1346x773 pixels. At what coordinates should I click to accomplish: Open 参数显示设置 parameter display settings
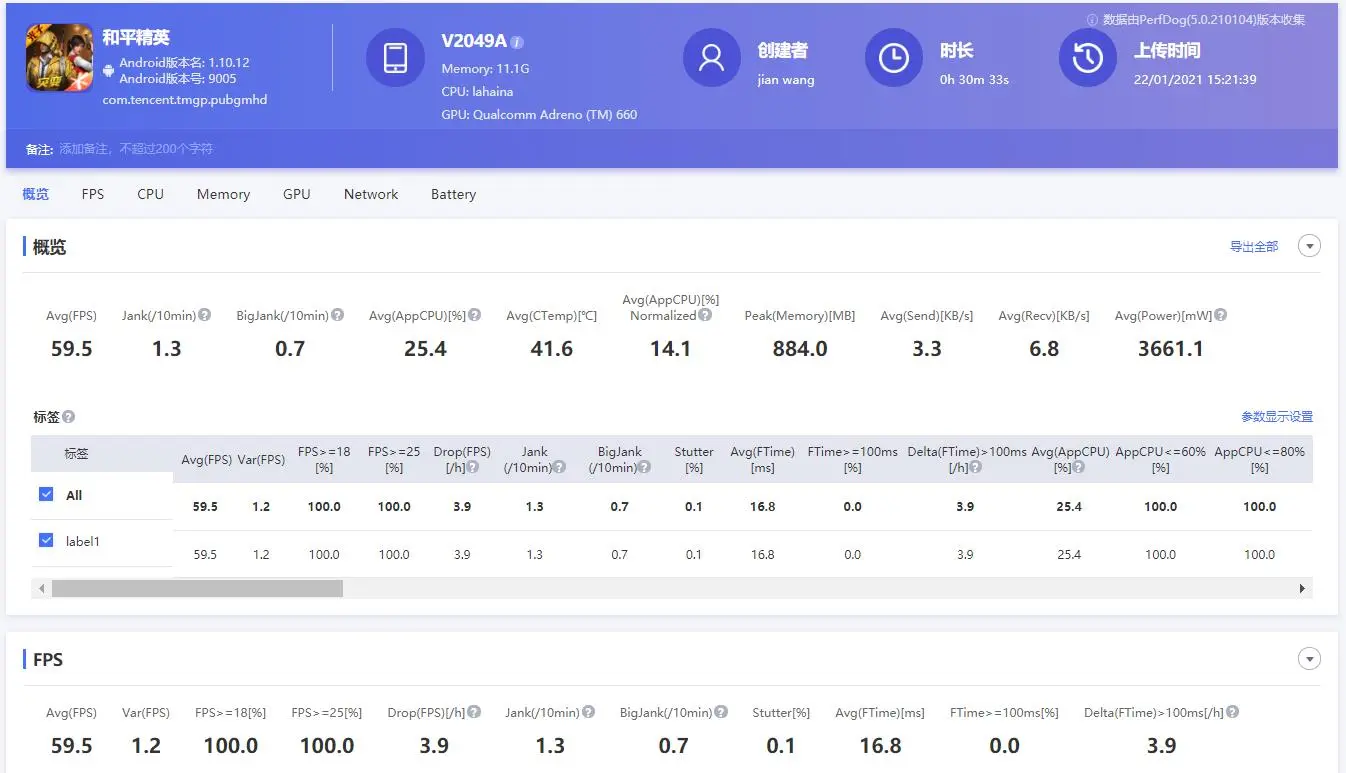[1277, 416]
